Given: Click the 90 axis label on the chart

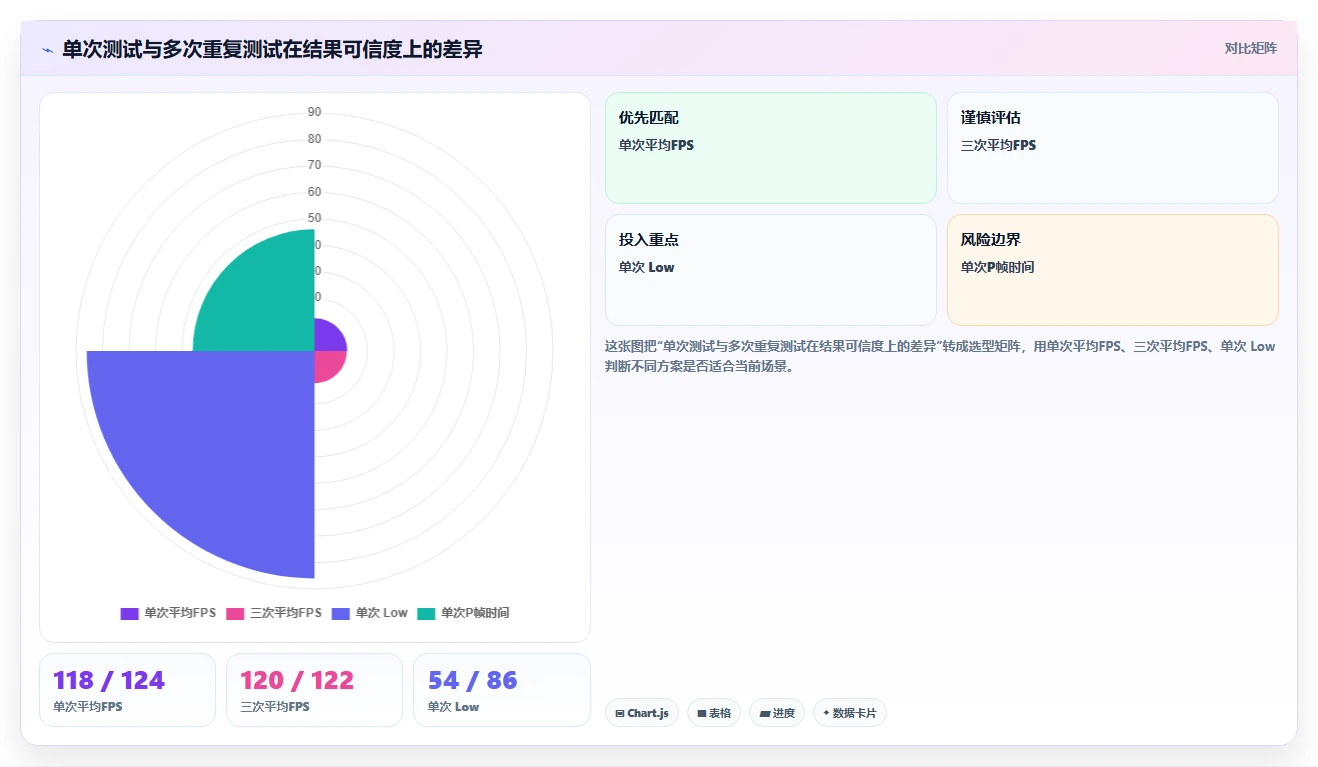Looking at the screenshot, I should (315, 112).
